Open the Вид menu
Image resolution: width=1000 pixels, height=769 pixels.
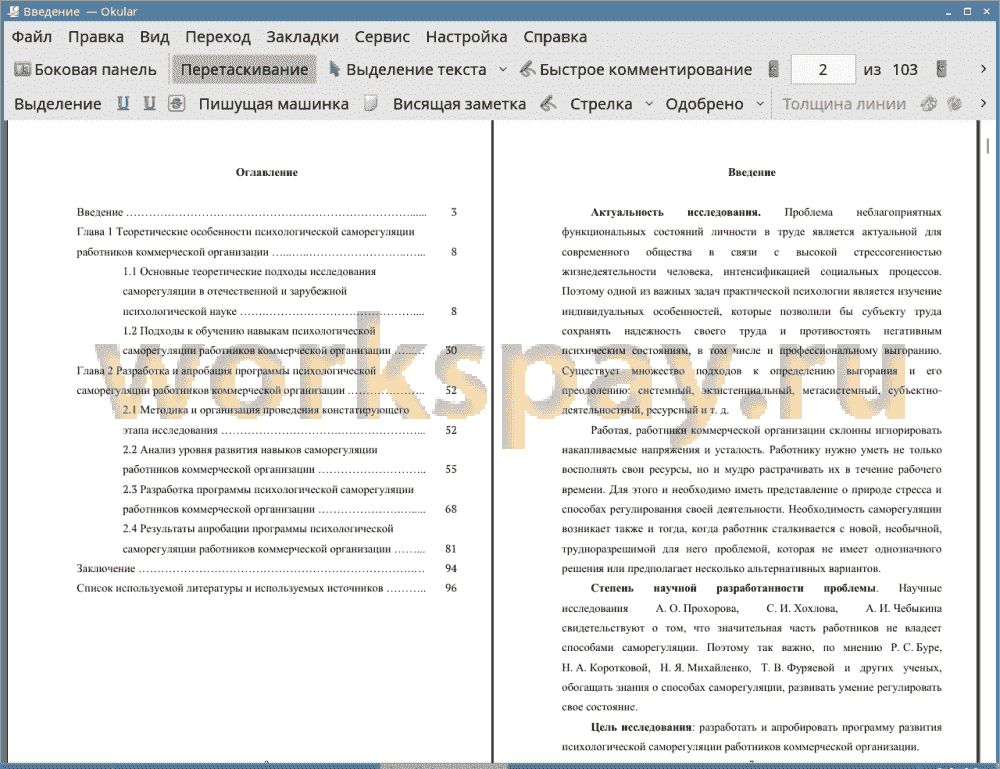154,37
